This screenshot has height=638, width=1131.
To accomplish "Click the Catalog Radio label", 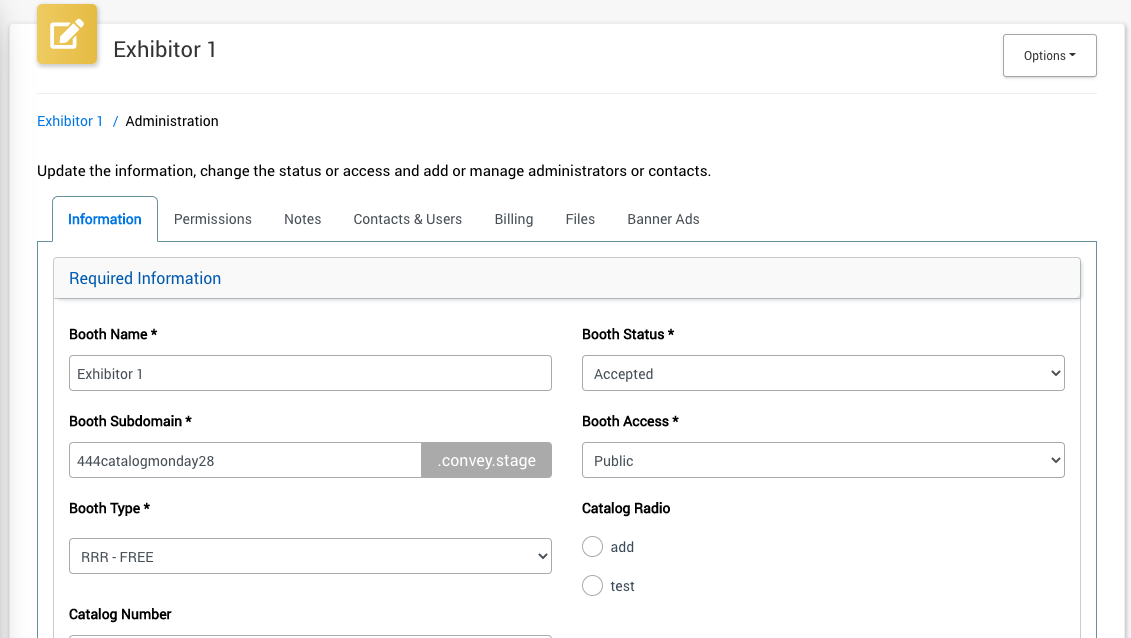I will point(626,508).
